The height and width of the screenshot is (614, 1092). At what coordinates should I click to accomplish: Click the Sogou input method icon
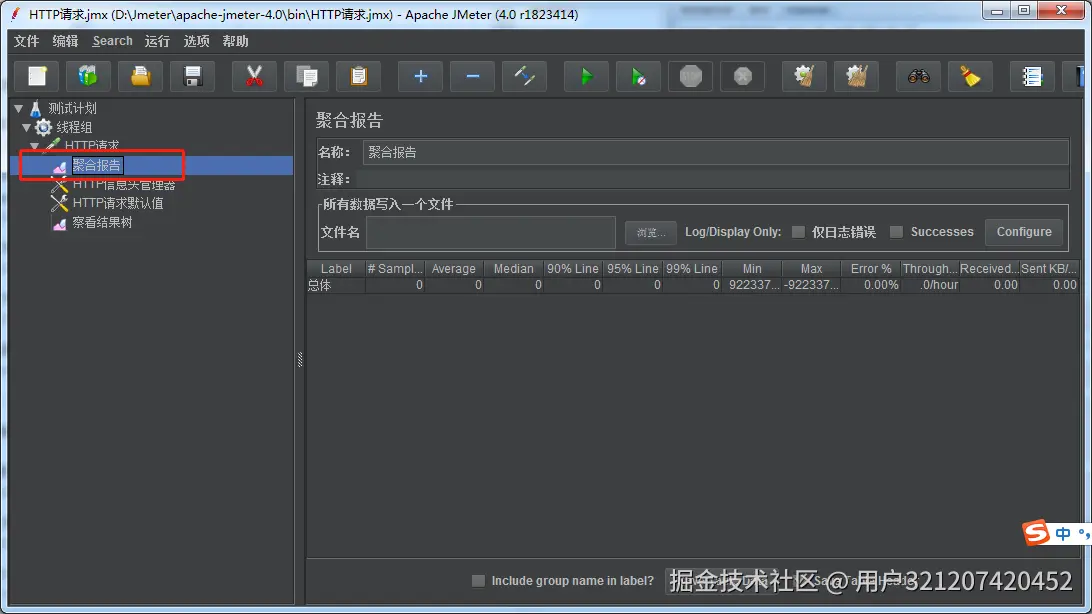point(1036,533)
